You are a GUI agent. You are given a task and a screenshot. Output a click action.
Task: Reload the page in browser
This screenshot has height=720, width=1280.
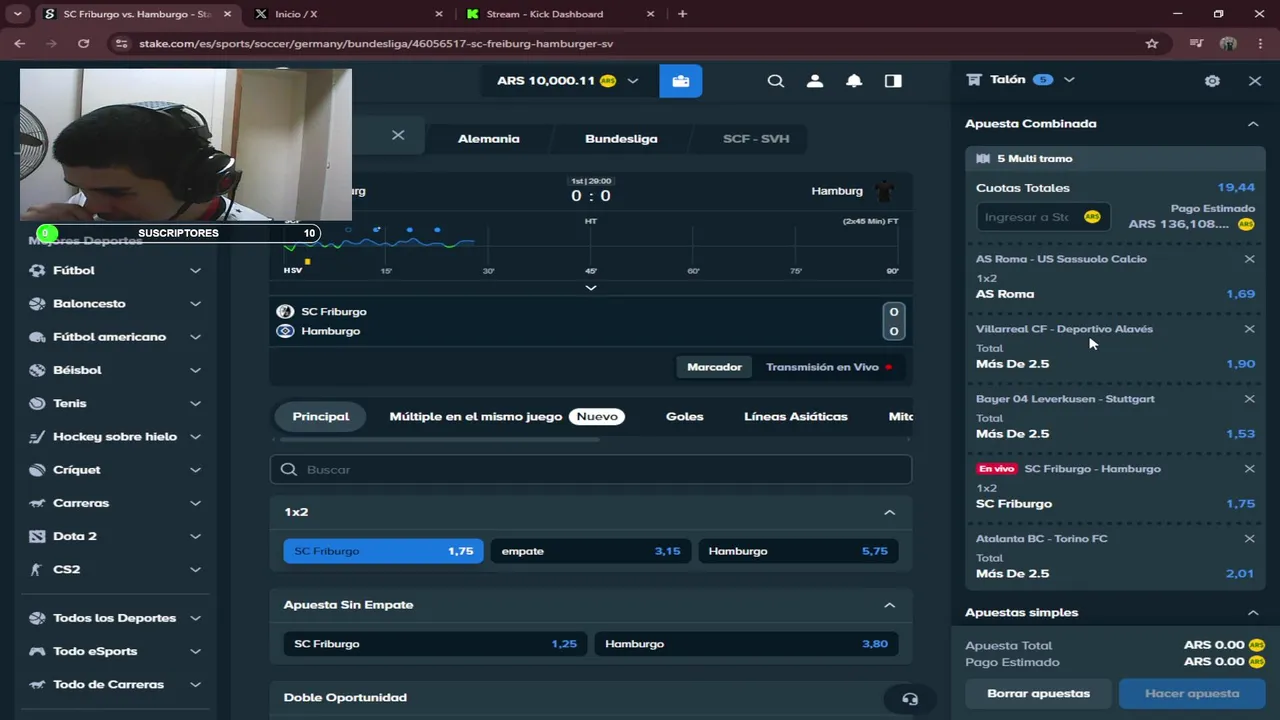[83, 44]
